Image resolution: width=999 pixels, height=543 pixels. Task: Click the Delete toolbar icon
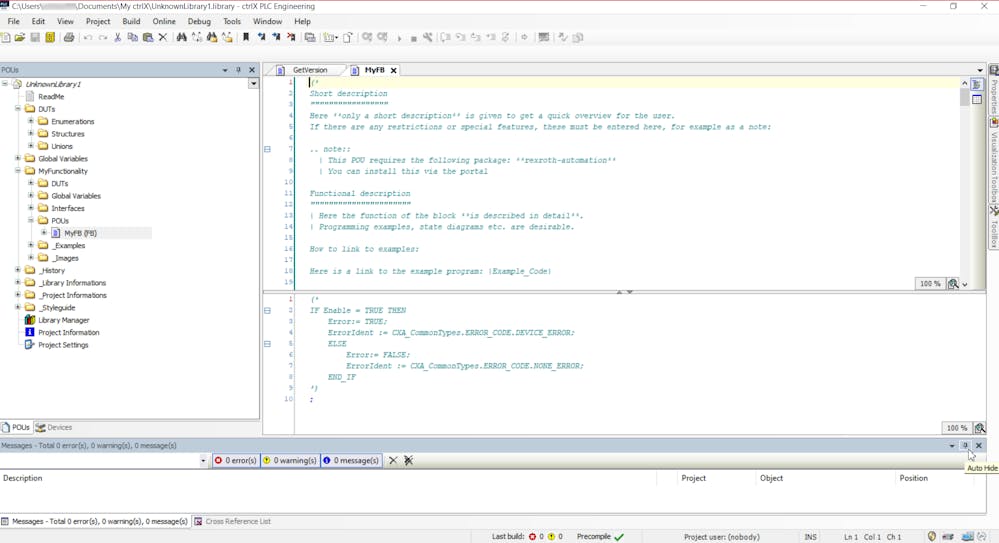[x=163, y=38]
